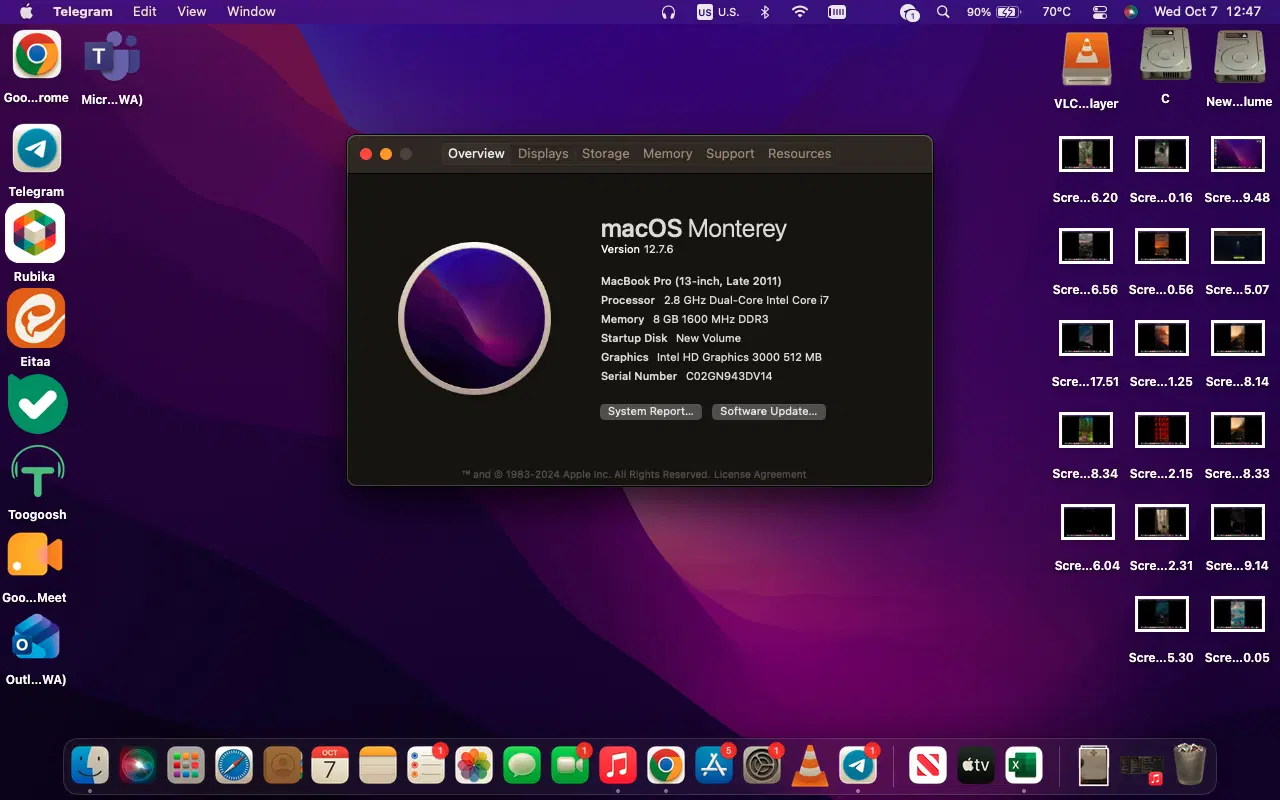Open Microsoft Teams desktop shortcut

pyautogui.click(x=112, y=57)
